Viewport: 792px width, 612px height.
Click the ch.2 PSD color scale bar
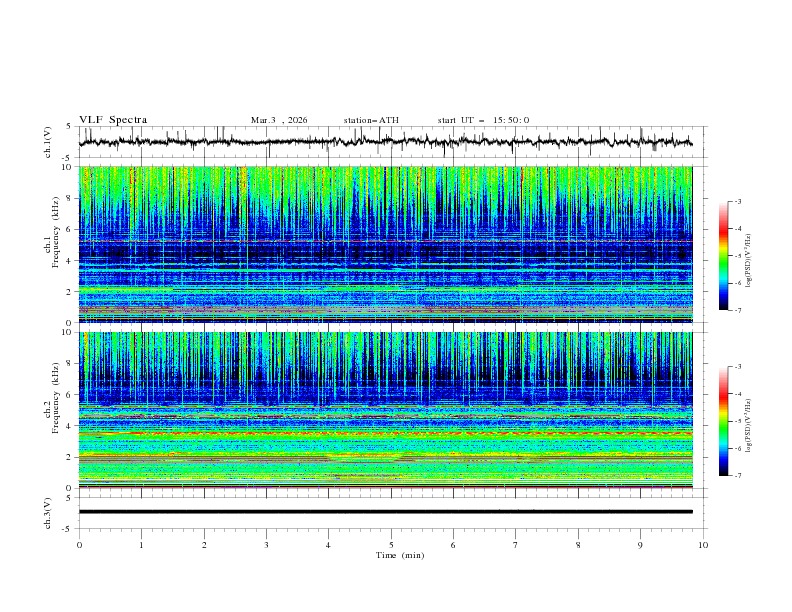click(x=724, y=421)
